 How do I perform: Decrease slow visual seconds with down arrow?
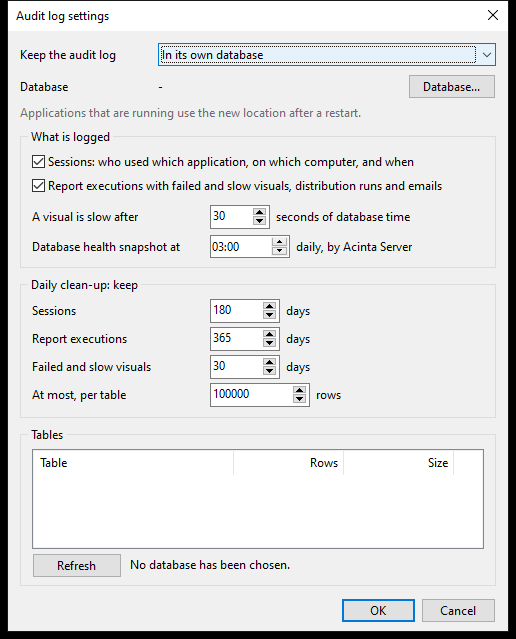tap(259, 221)
